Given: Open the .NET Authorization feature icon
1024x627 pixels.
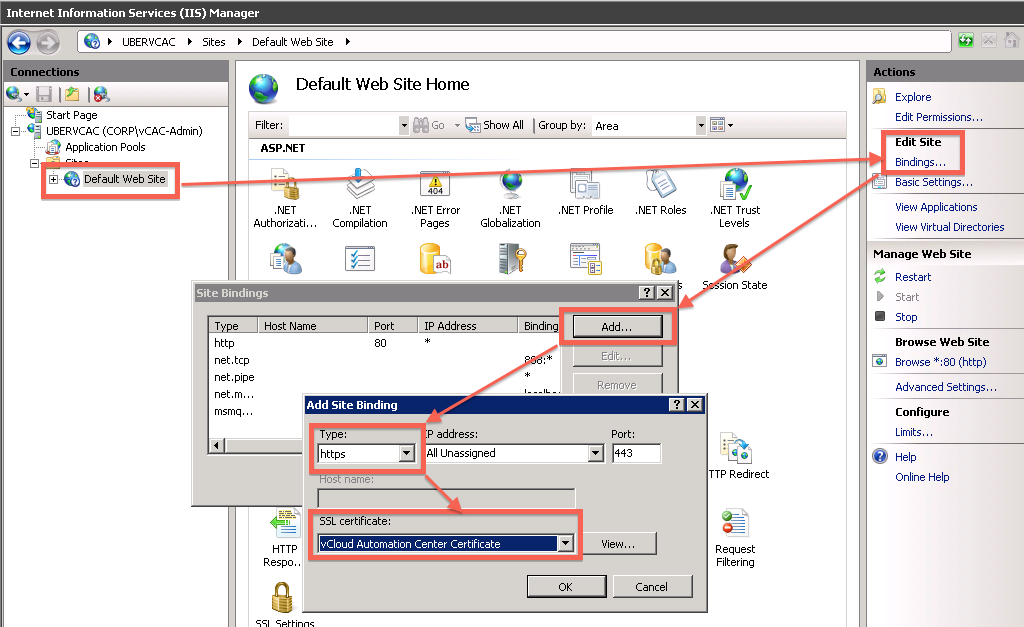Looking at the screenshot, I should click(x=285, y=185).
